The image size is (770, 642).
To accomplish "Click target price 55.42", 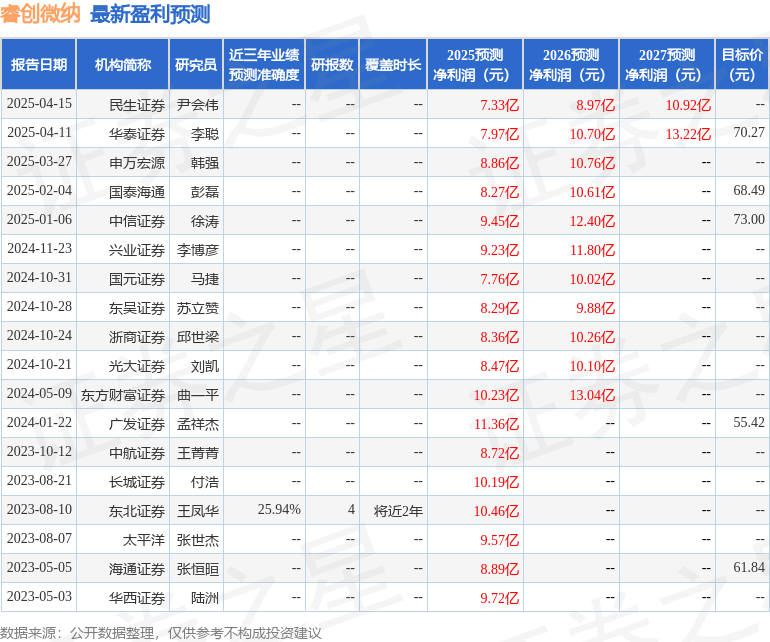I will (749, 422).
